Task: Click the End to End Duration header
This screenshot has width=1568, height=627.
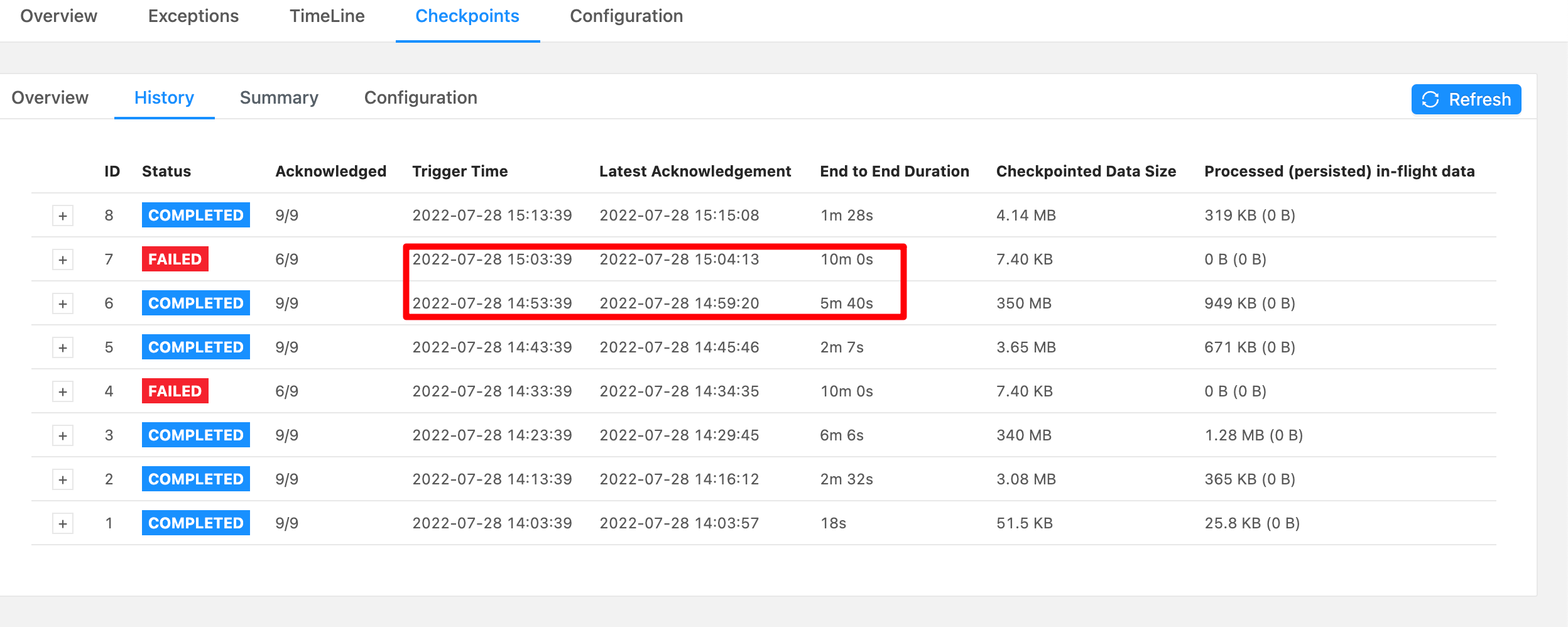Action: (895, 172)
